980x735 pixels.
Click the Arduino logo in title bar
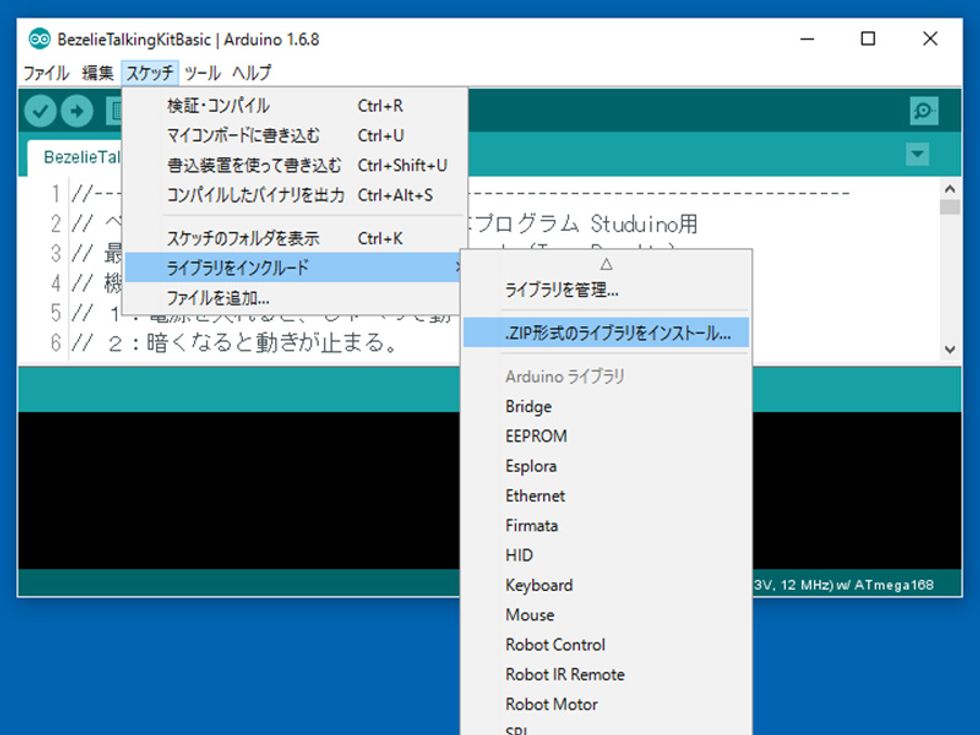click(39, 39)
